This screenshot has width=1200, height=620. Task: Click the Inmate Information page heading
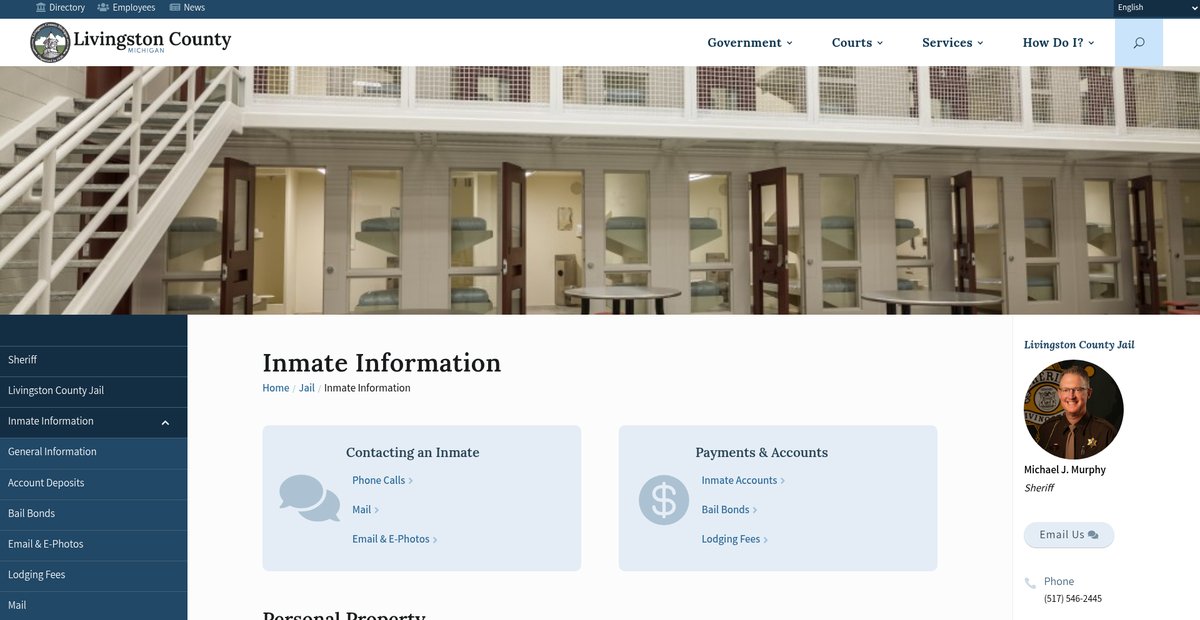click(x=382, y=363)
